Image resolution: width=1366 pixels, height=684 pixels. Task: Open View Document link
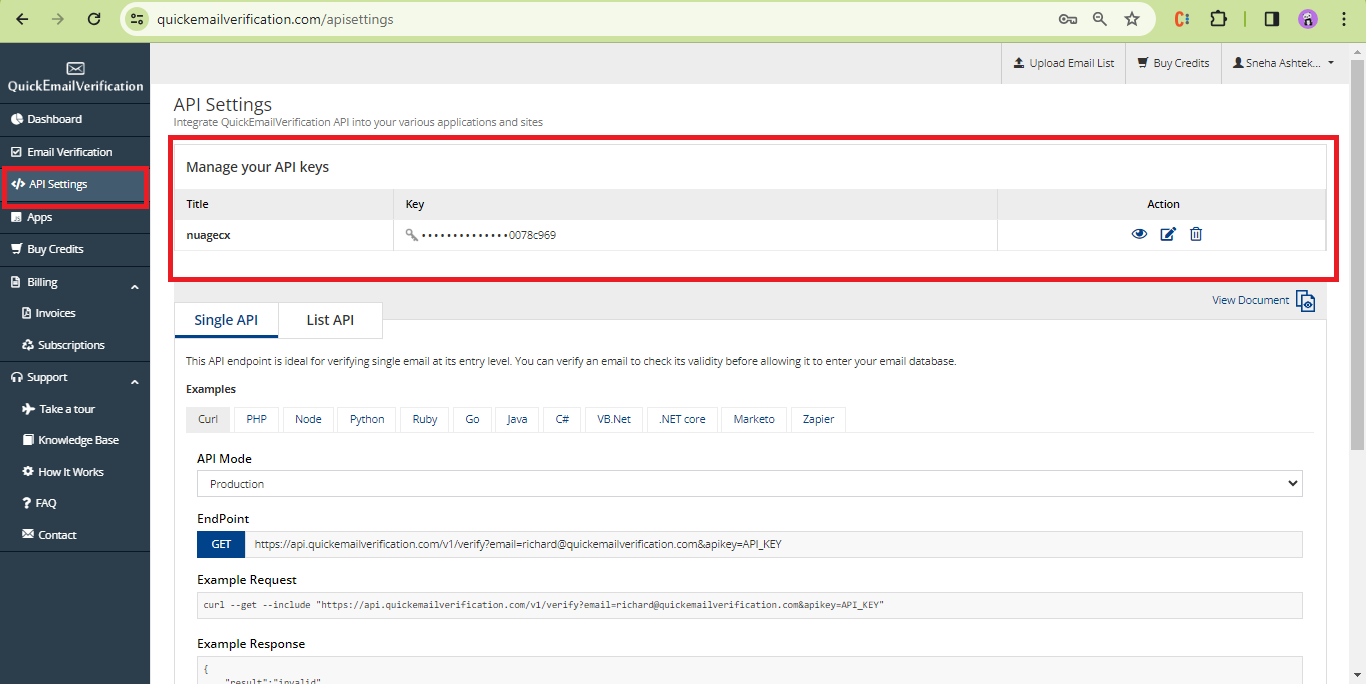point(1250,300)
